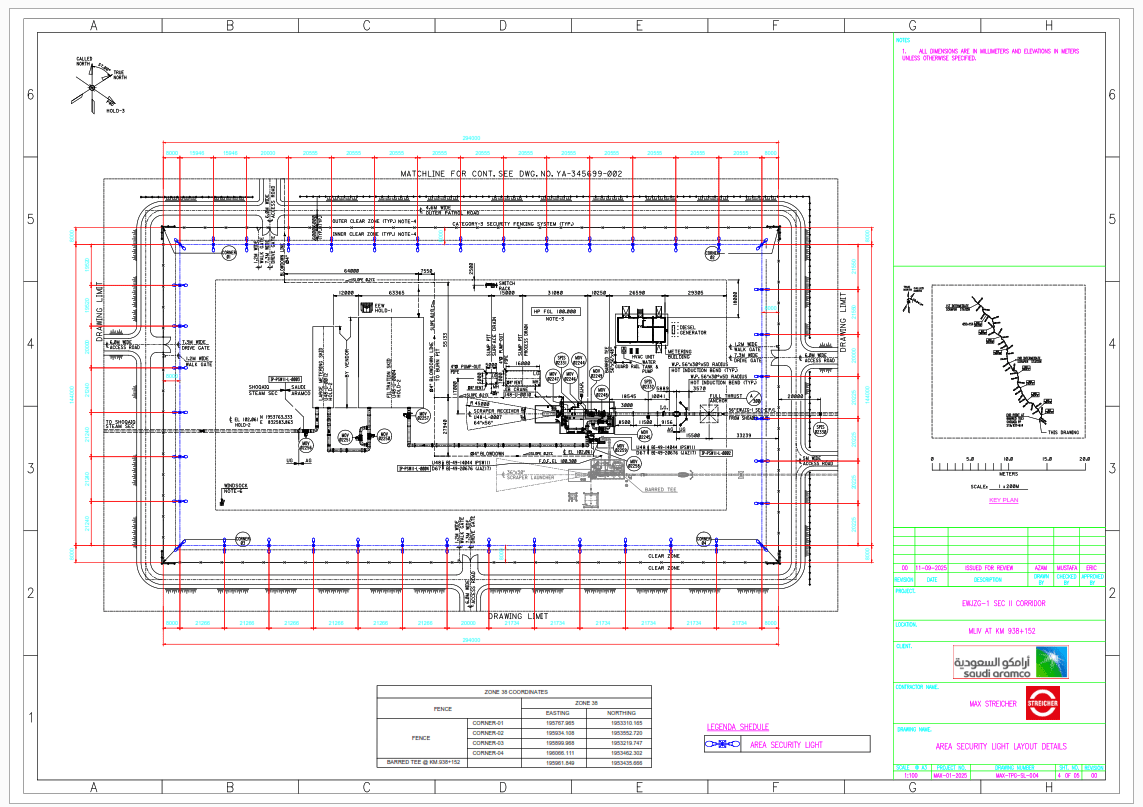
Task: Click the NORTHING column header
Action: click(x=622, y=712)
